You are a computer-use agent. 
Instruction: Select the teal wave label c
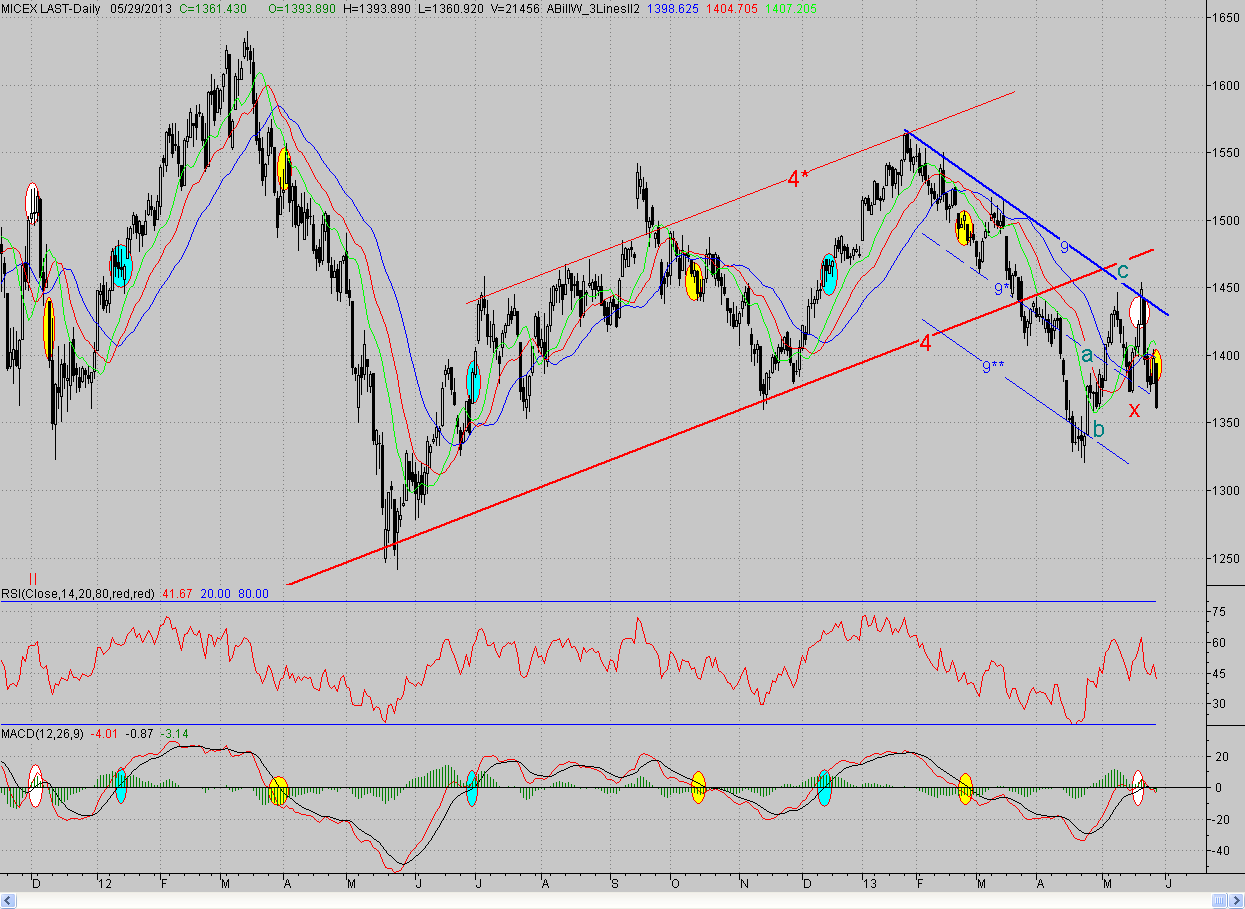point(1123,270)
